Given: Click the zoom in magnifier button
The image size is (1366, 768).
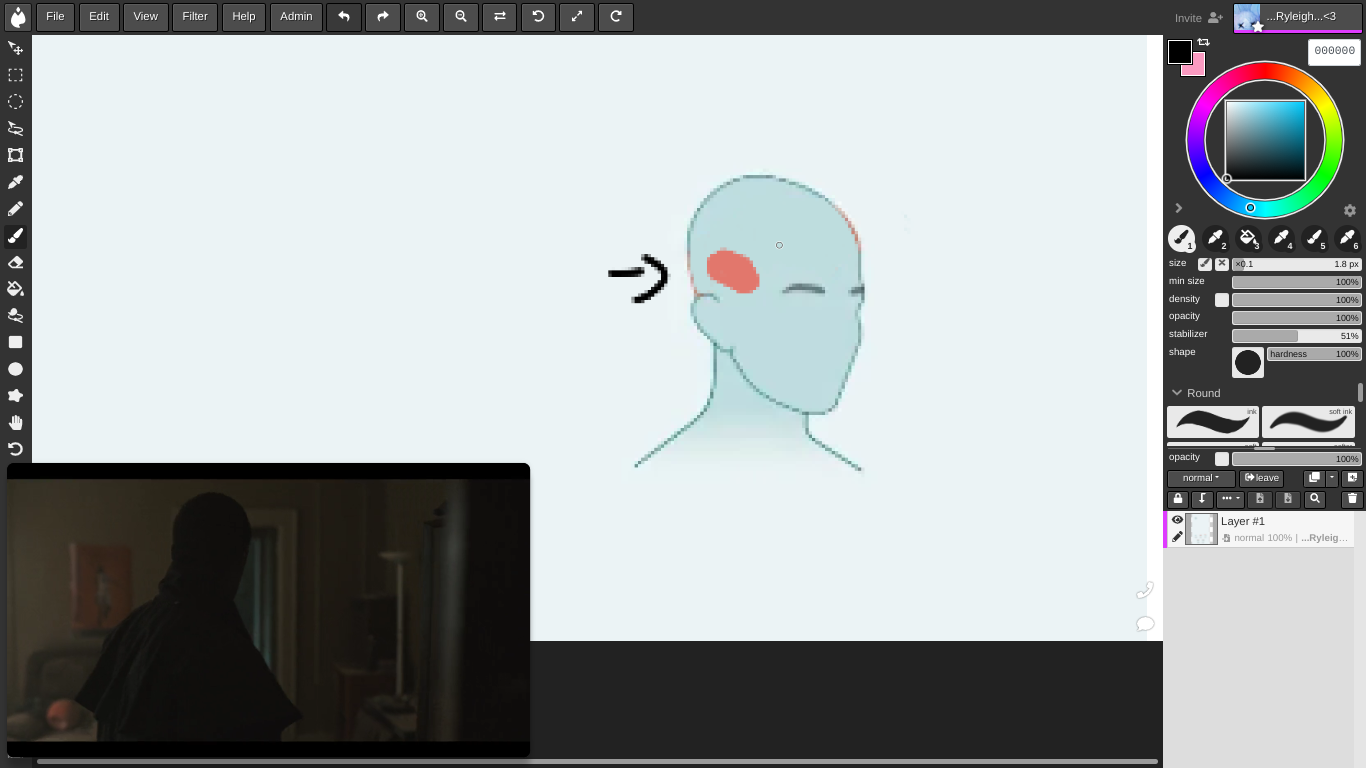Looking at the screenshot, I should [x=422, y=17].
